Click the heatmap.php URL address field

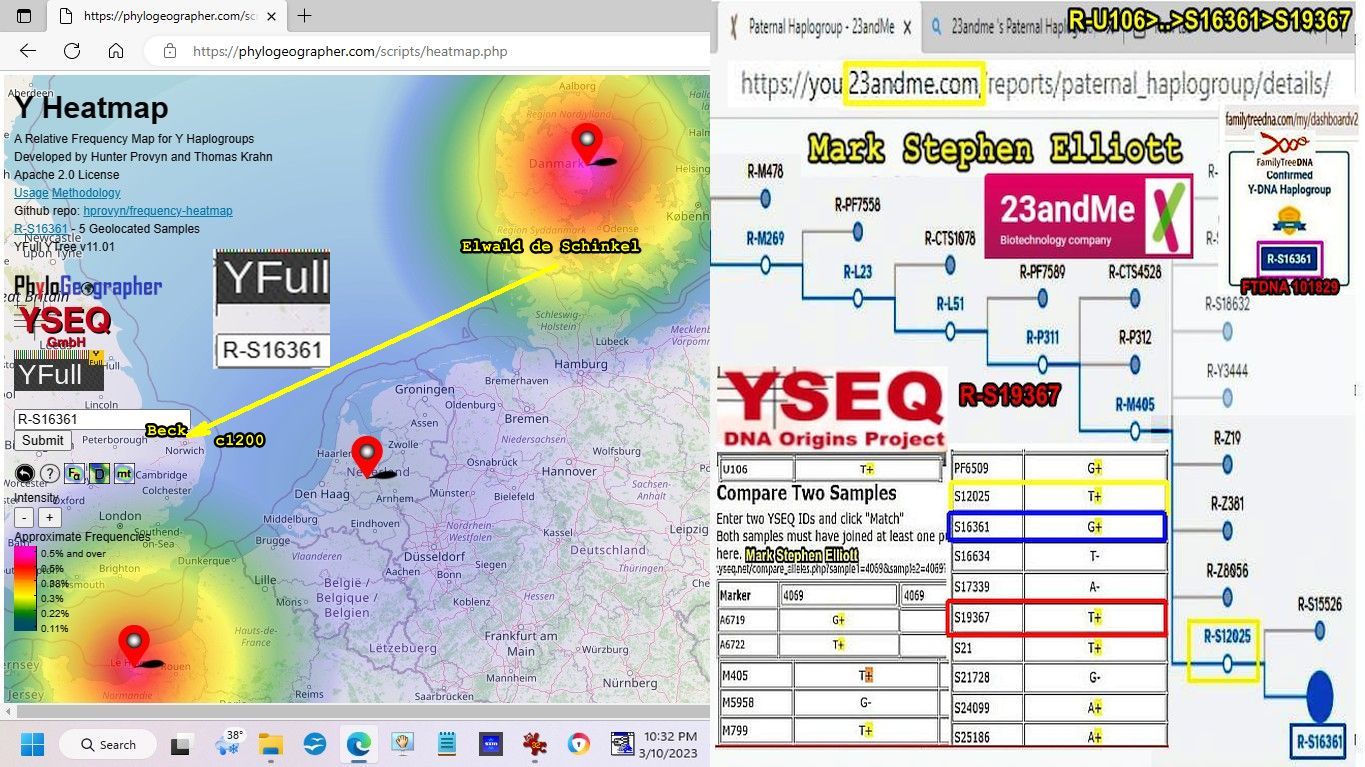[349, 51]
